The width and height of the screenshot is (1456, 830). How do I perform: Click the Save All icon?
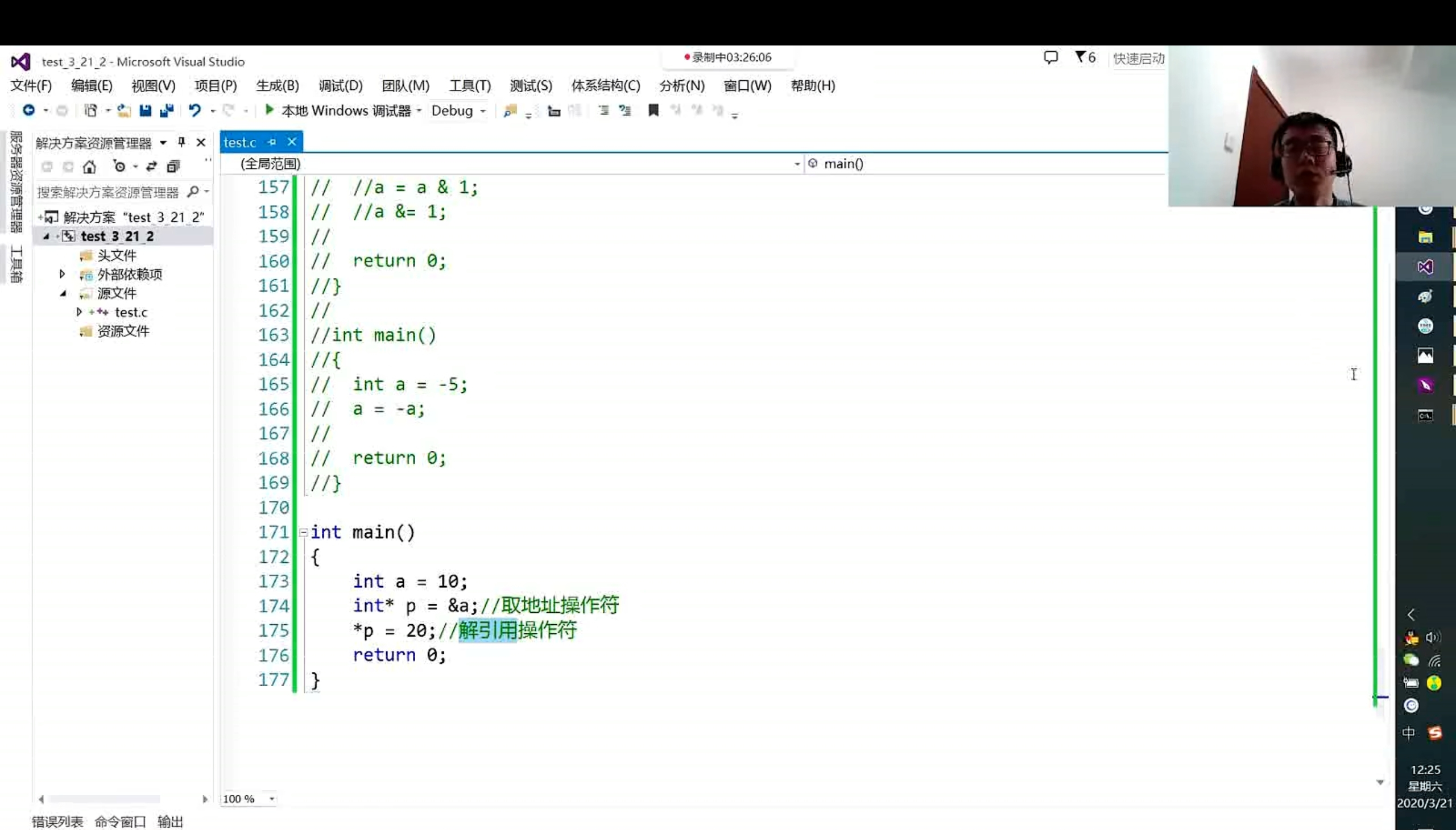[167, 110]
